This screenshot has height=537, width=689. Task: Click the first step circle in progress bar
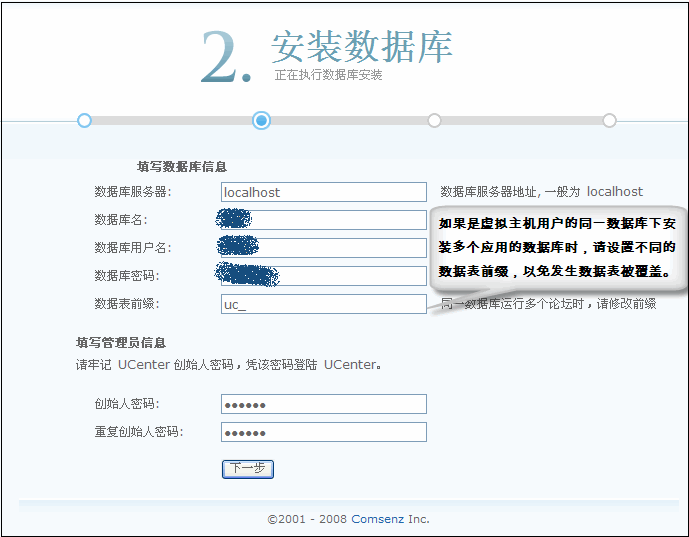(84, 120)
